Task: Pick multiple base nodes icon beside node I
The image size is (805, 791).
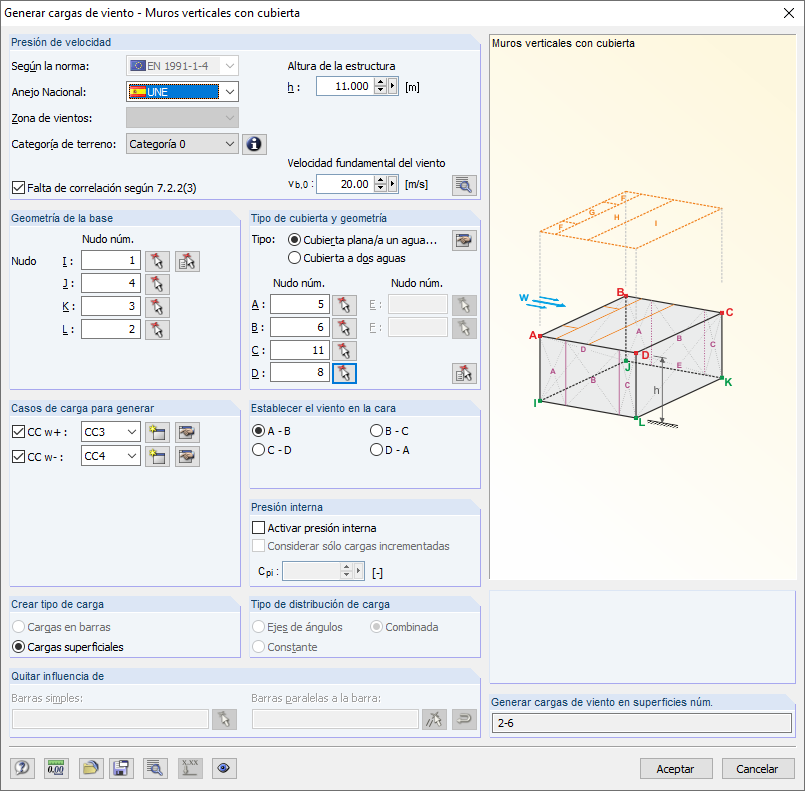Action: 187,261
